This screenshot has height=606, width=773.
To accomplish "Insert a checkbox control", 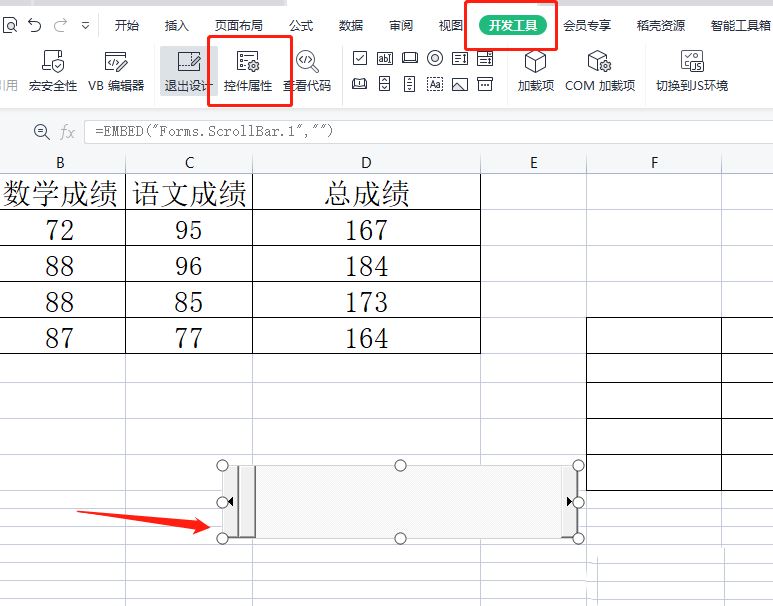I will [x=360, y=59].
